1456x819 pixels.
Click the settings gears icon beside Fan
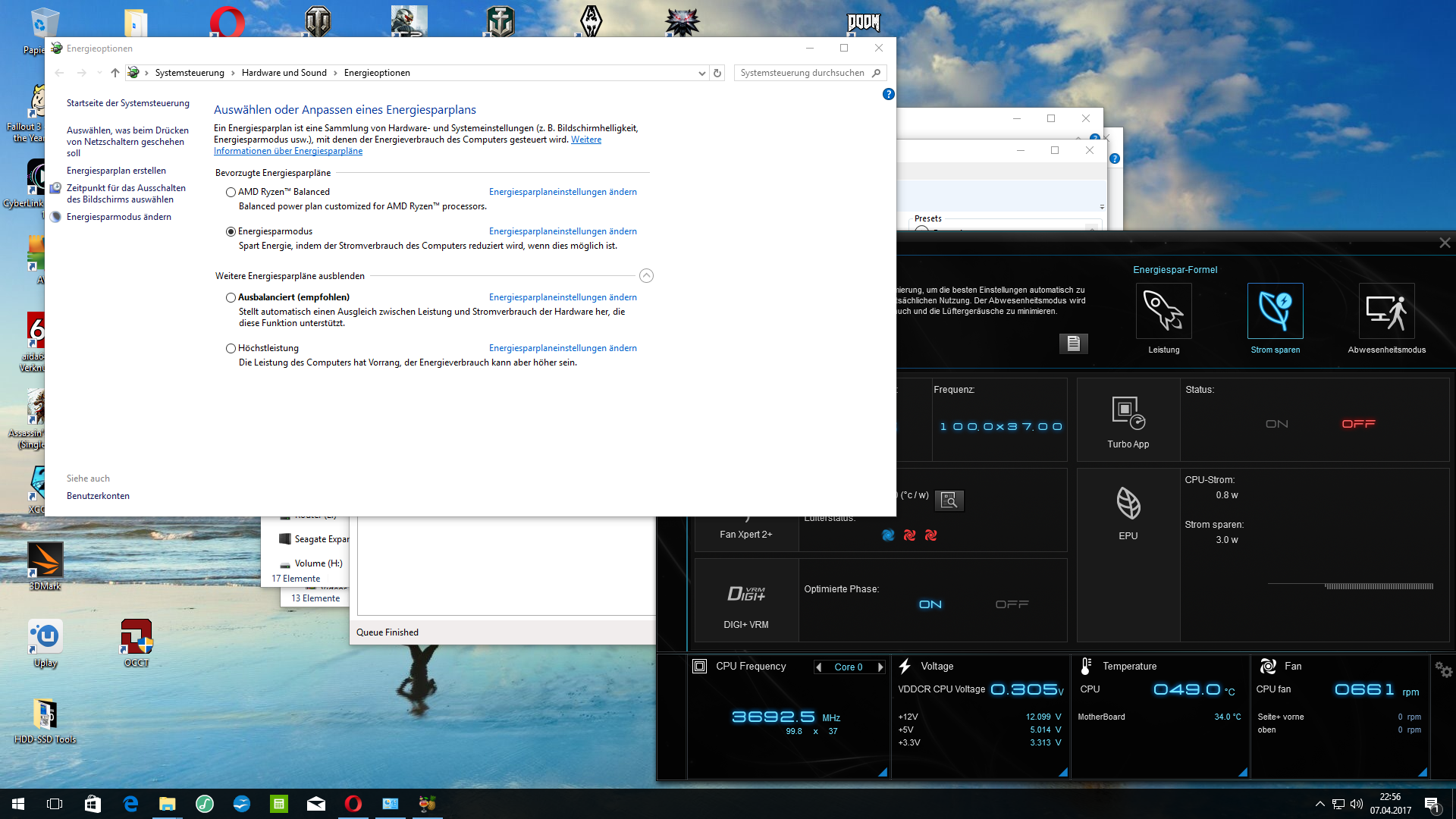point(1442,670)
